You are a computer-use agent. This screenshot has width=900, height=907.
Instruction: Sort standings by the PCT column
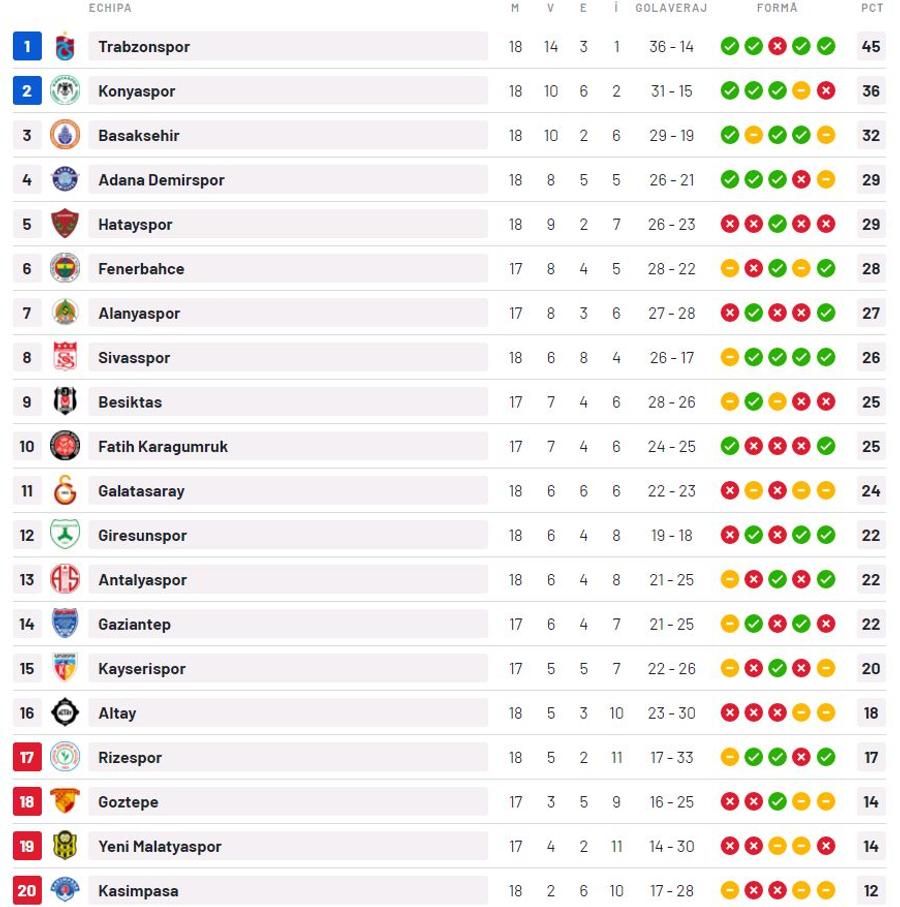(x=872, y=8)
